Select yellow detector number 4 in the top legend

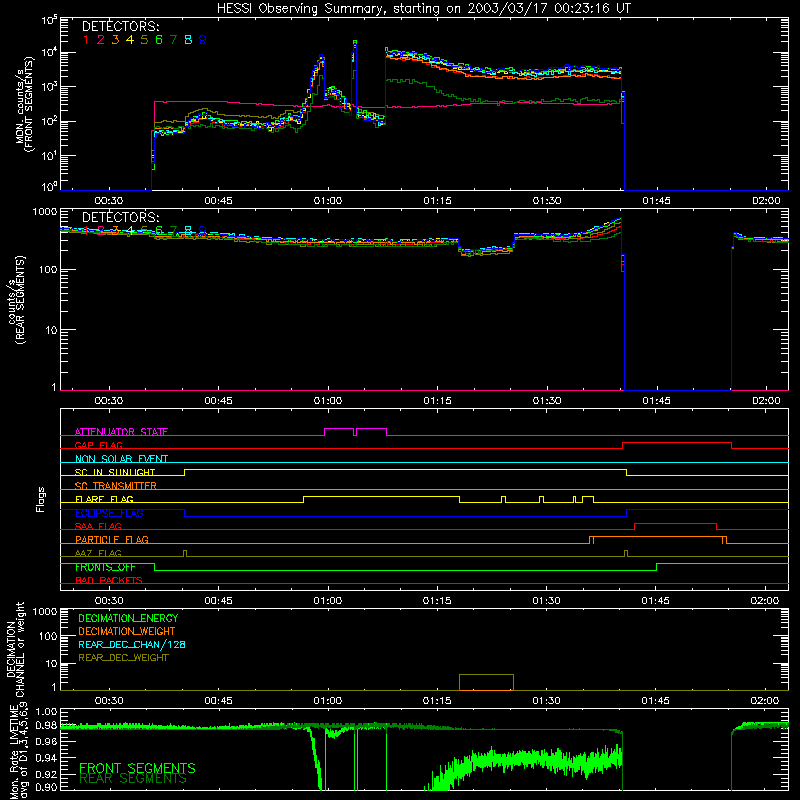tap(130, 40)
